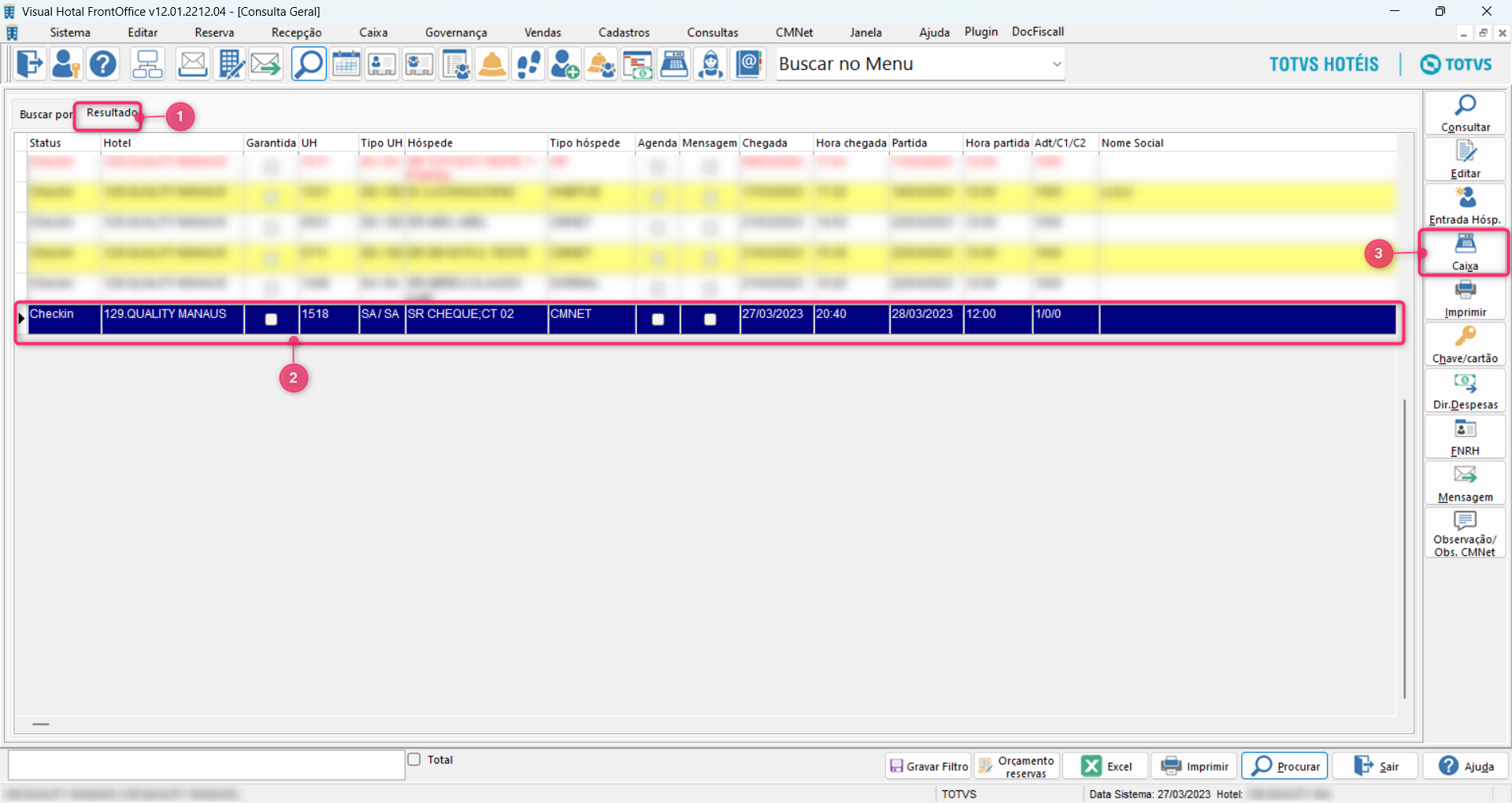Open the housekeeper maid toolbar icon
This screenshot has height=803, width=1512.
pyautogui.click(x=710, y=64)
